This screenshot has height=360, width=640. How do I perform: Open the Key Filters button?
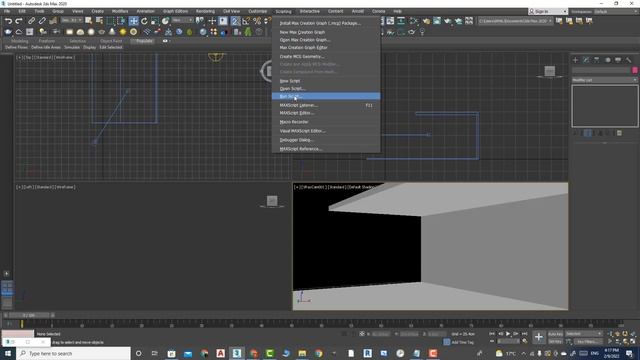[x=588, y=341]
